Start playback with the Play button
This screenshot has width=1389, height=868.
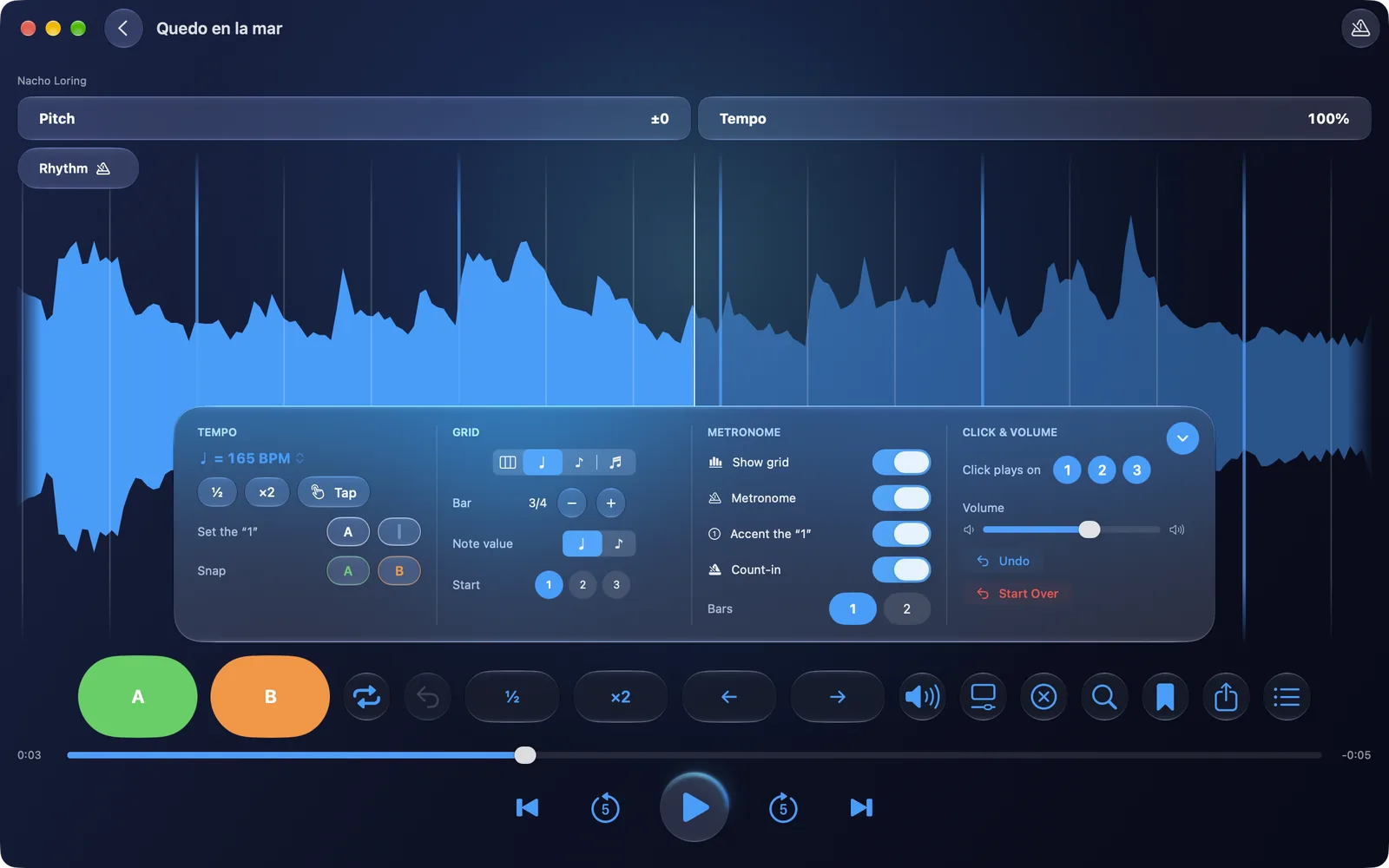point(694,807)
